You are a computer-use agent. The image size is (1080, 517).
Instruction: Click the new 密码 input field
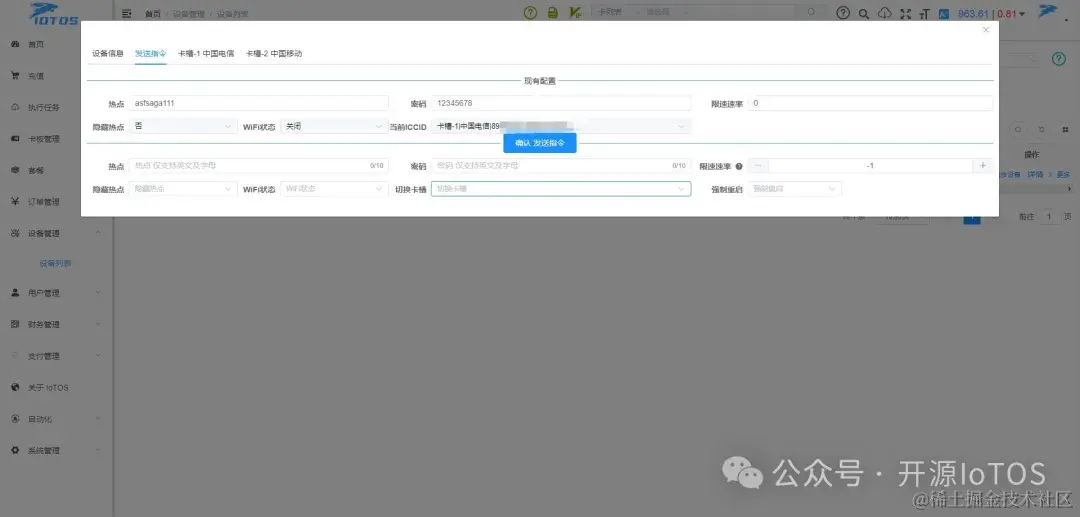561,166
